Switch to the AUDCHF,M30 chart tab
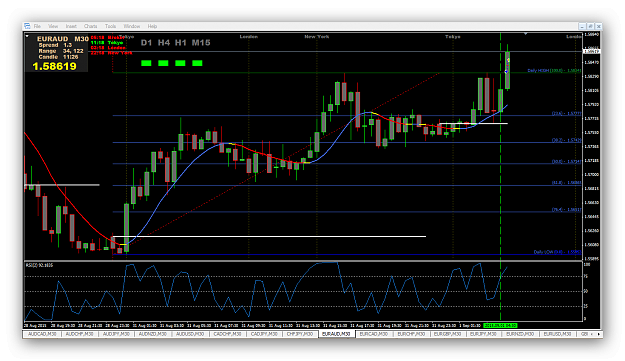The width and height of the screenshot is (625, 361). click(x=79, y=334)
